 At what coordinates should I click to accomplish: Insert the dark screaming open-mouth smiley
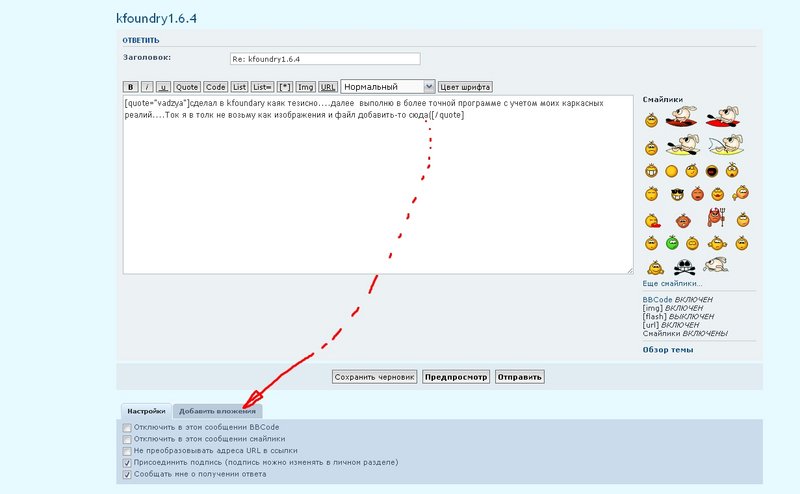712,171
